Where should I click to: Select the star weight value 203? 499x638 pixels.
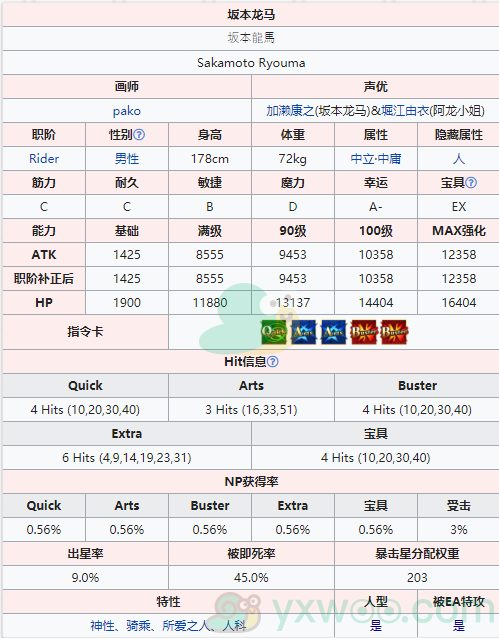[x=417, y=578]
